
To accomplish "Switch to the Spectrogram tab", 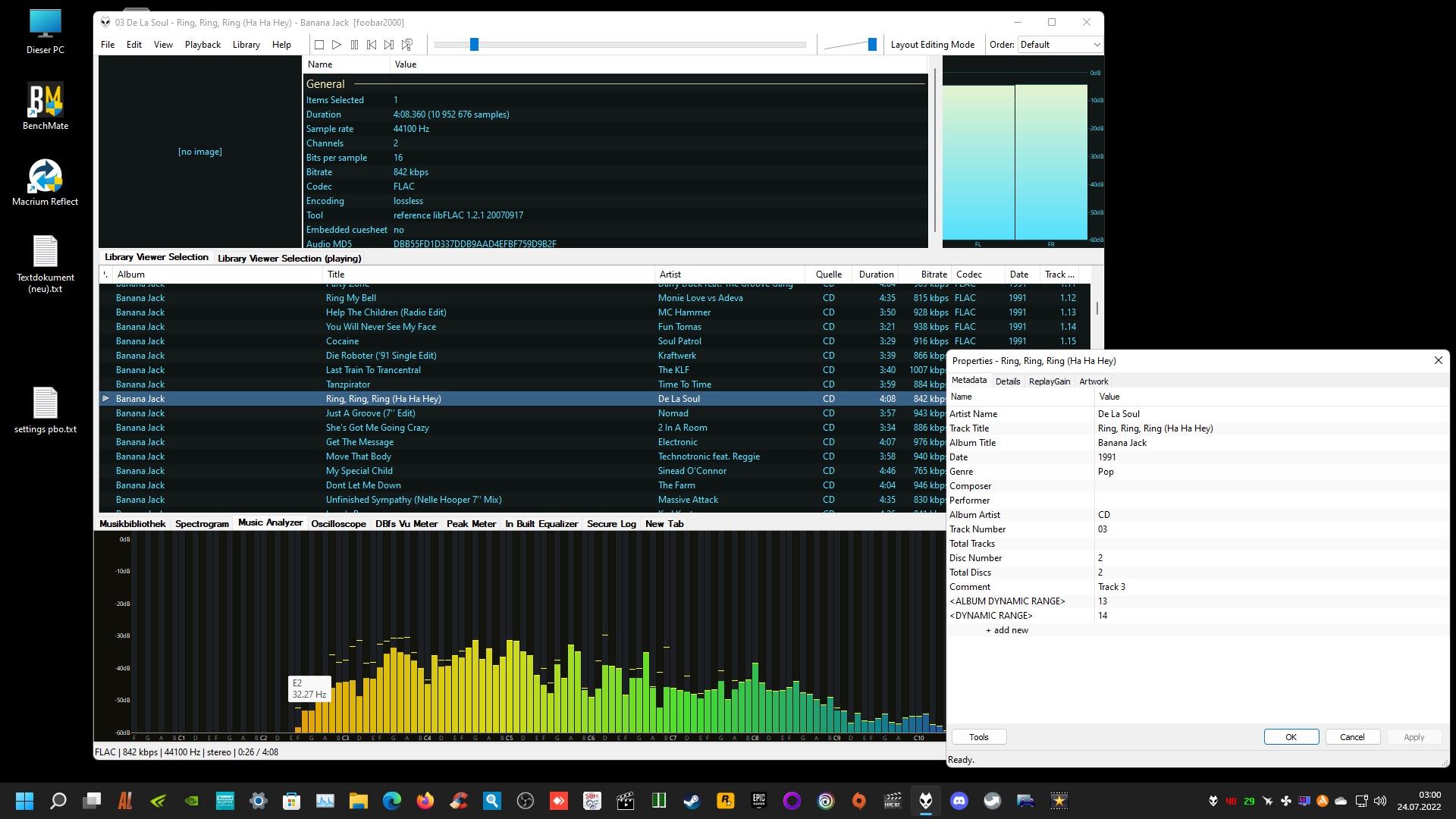I will (x=202, y=524).
